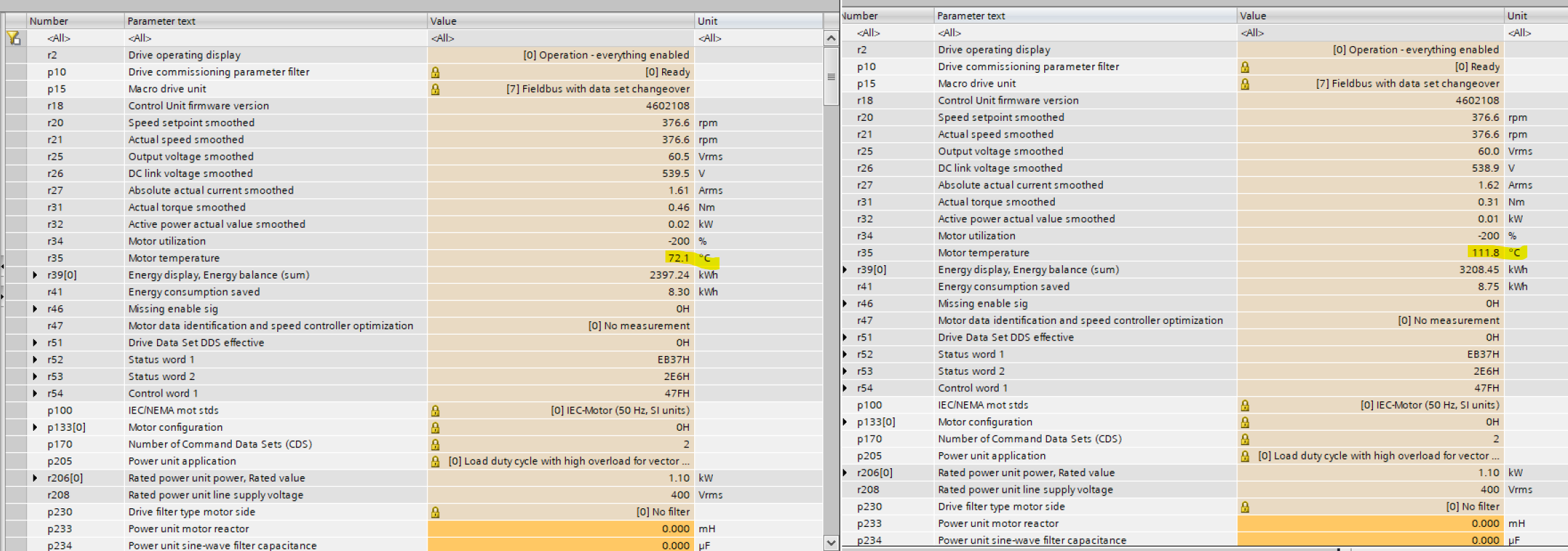
Task: Click the filter funnel icon in left table
Action: [14, 38]
